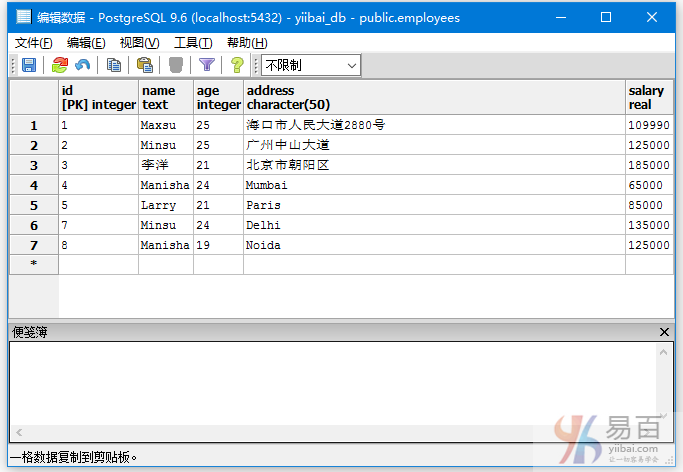Screen dimensions: 683x472
Task: Open the 工具(T) menu
Action: (x=193, y=42)
